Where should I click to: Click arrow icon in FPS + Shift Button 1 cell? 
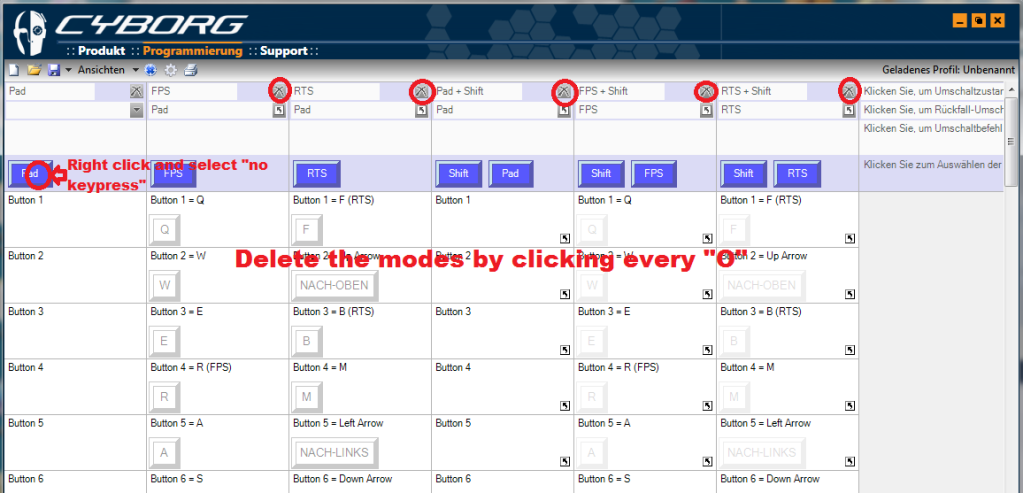706,239
